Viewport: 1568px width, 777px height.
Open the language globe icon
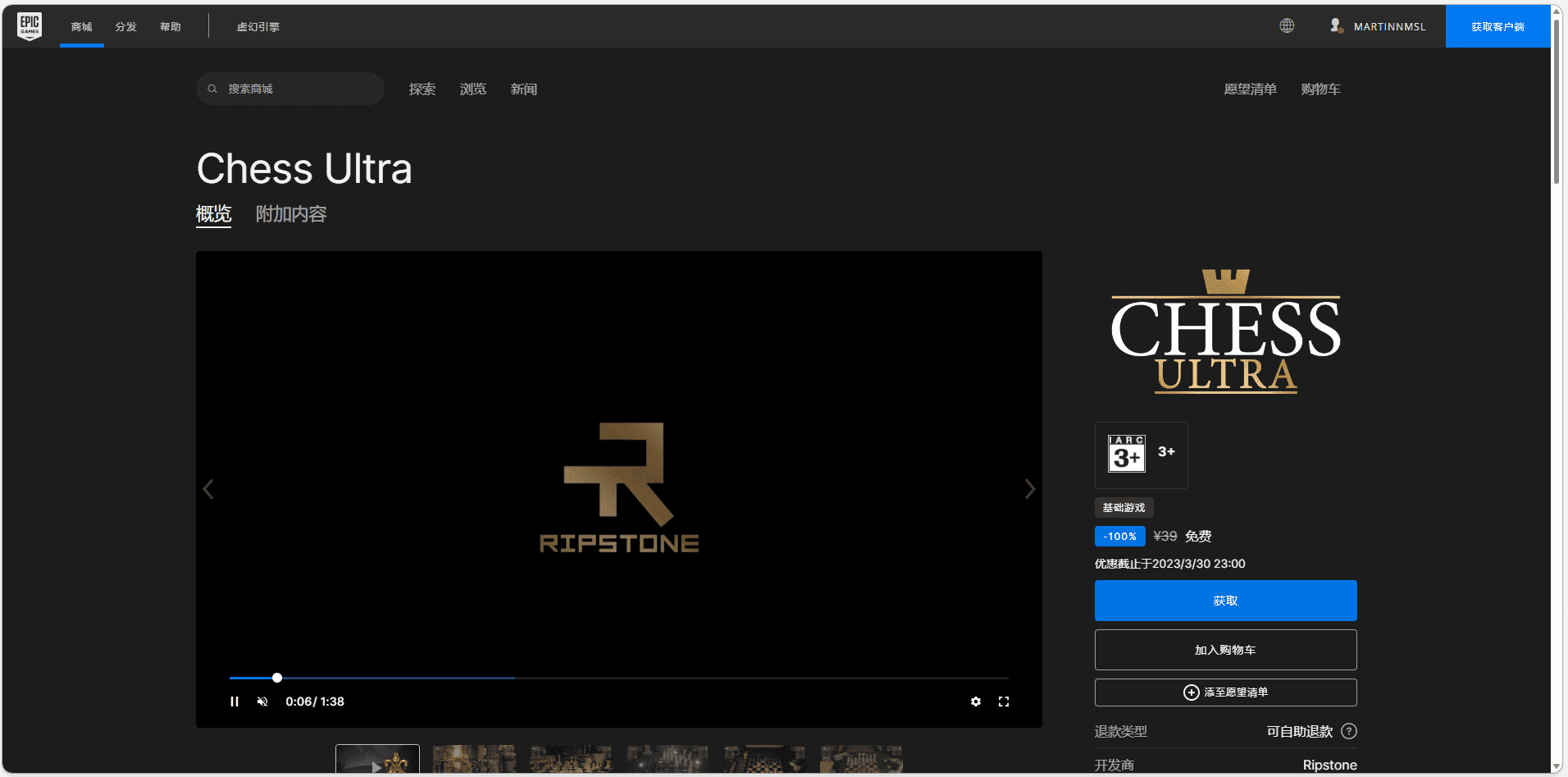(x=1287, y=26)
